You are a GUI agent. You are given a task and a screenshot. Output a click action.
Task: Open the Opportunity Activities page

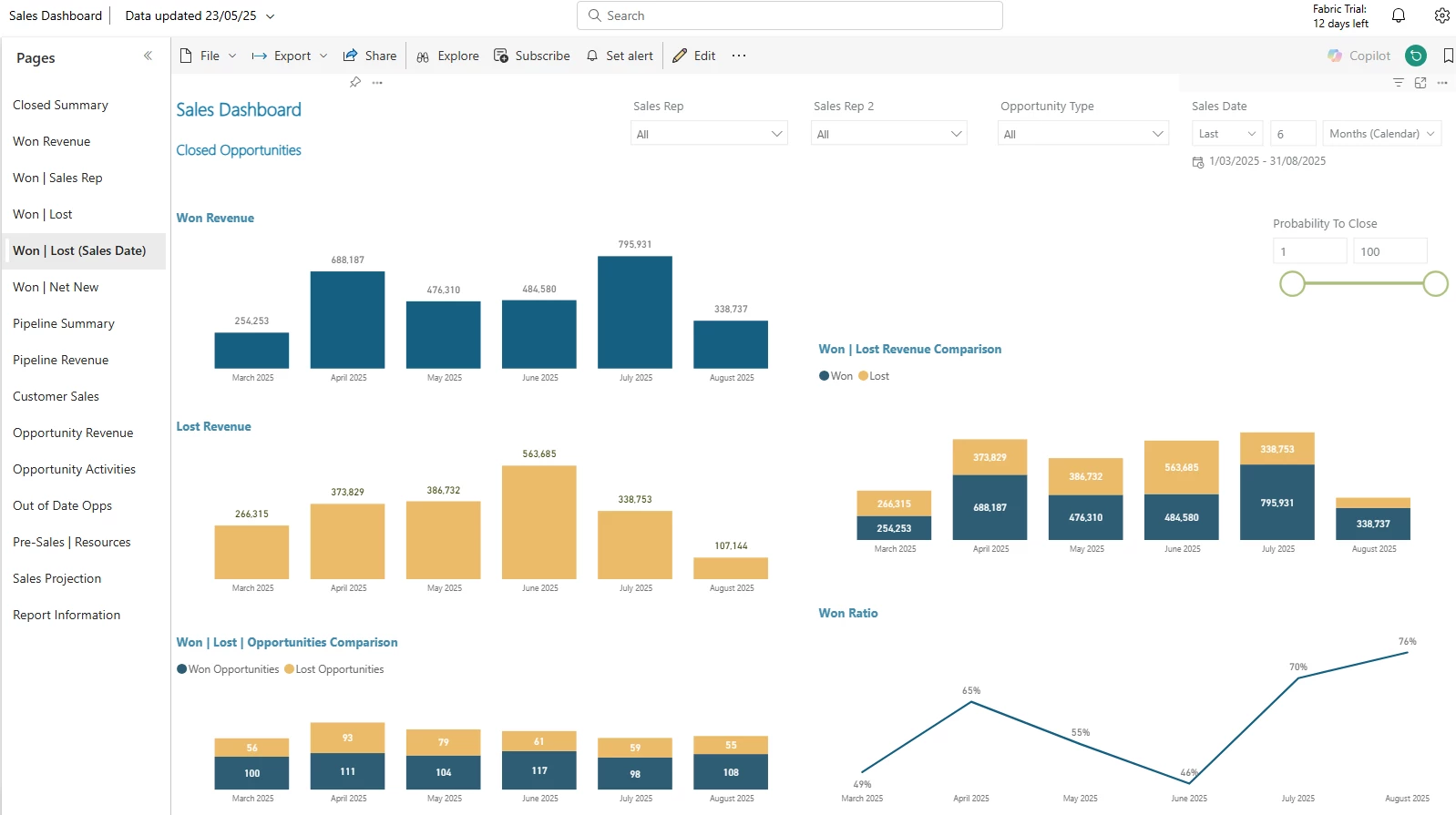[x=84, y=469]
